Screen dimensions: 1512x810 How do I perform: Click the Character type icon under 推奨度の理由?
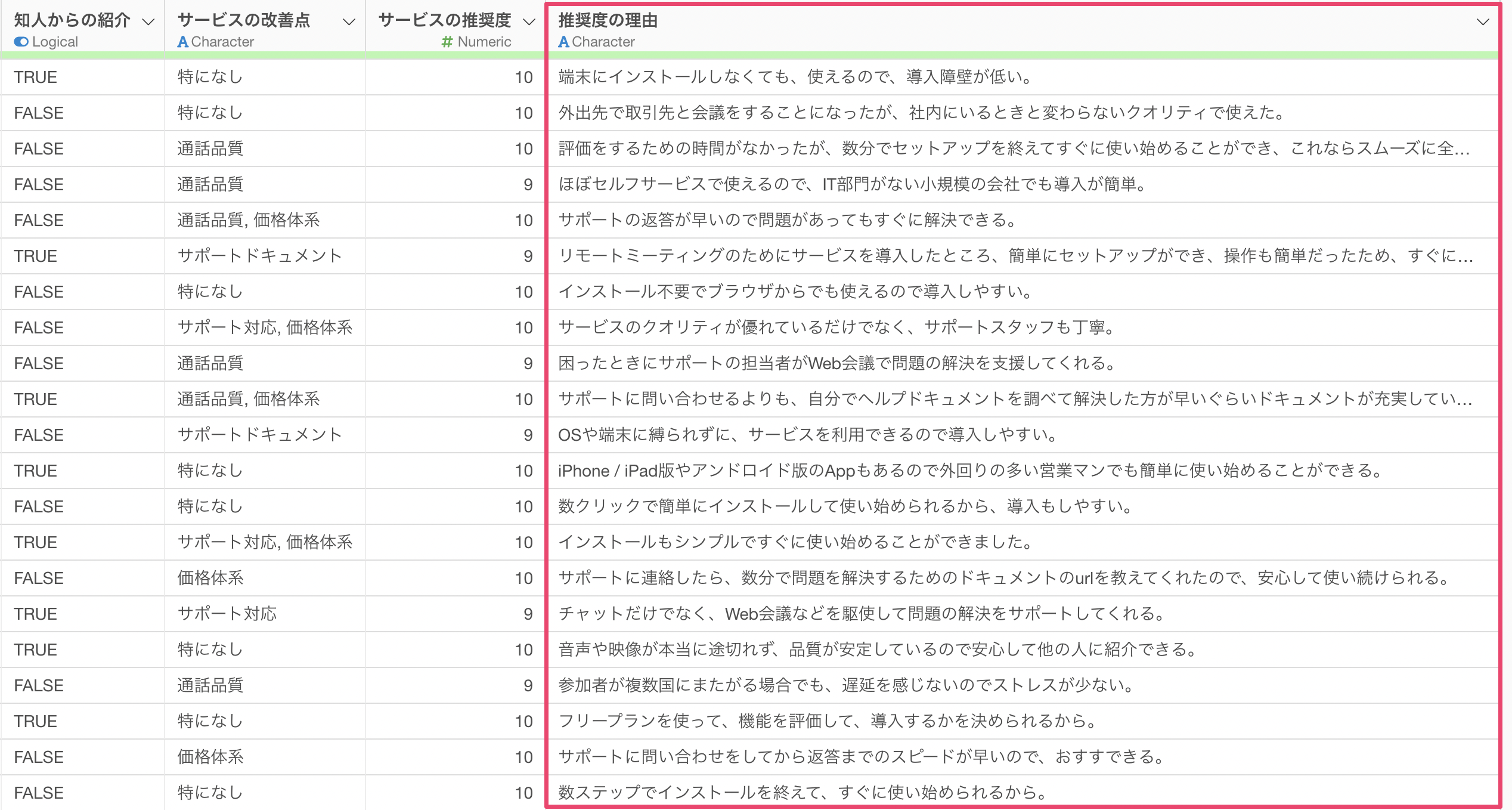coord(563,42)
